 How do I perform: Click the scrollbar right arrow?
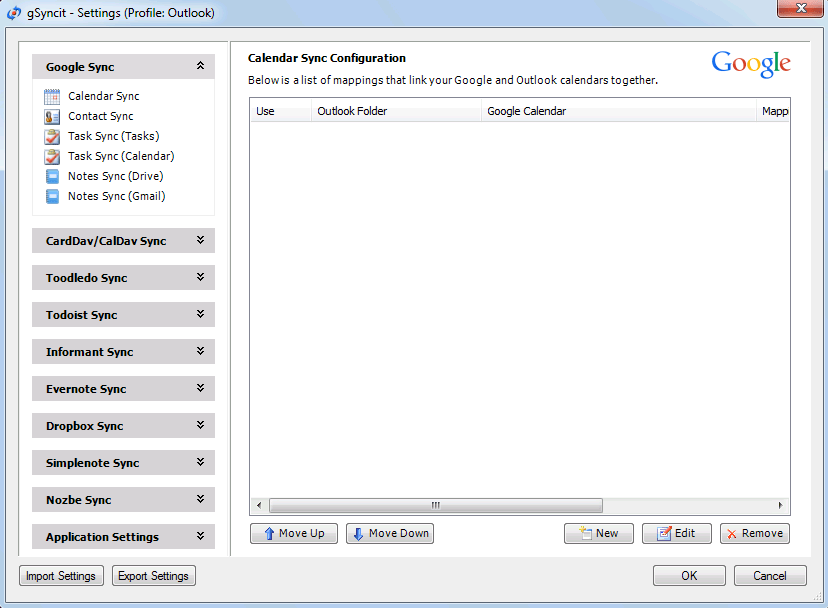point(780,506)
